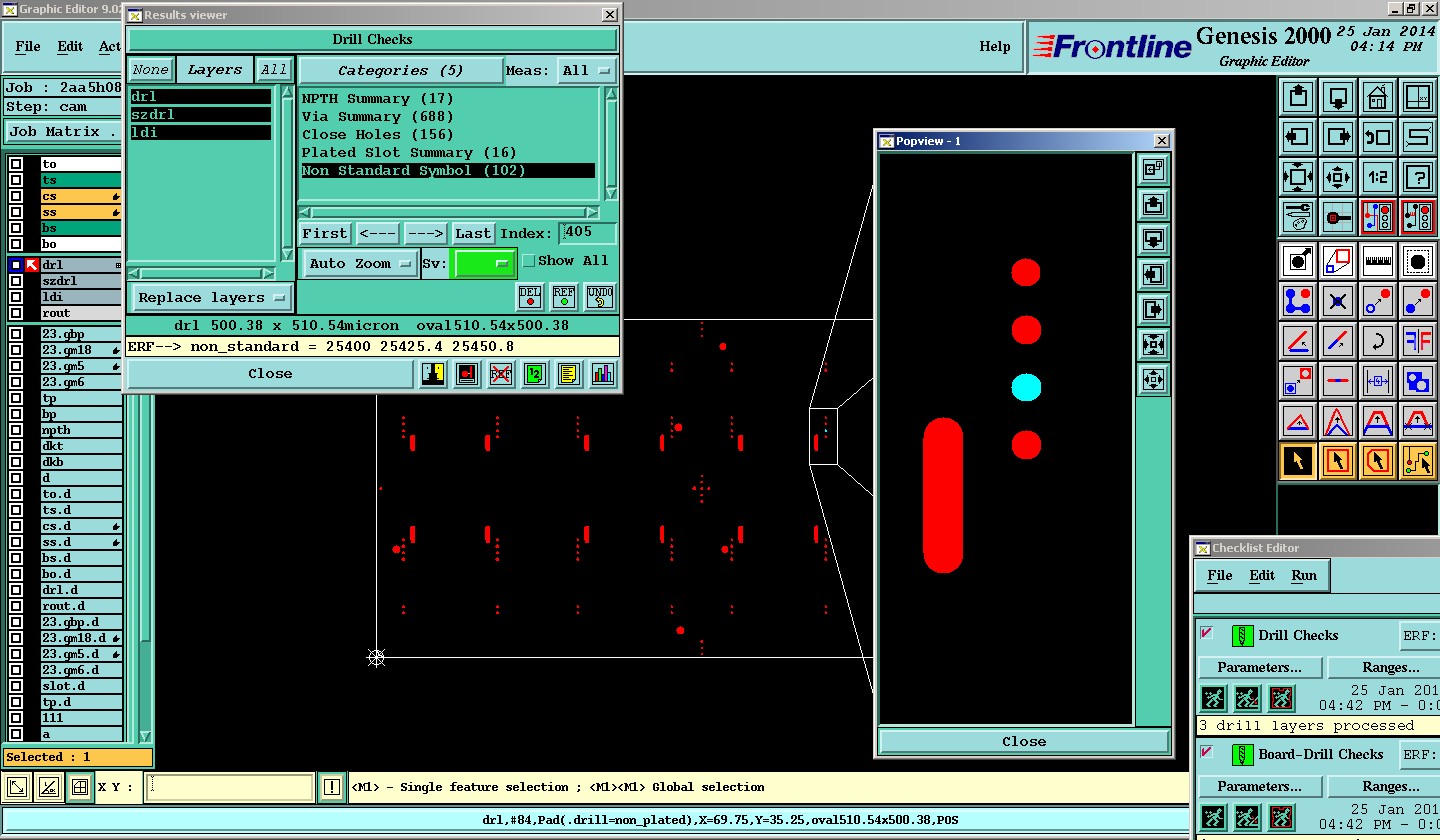Select the rotate arrow tool
1440x840 pixels.
click(x=1378, y=341)
